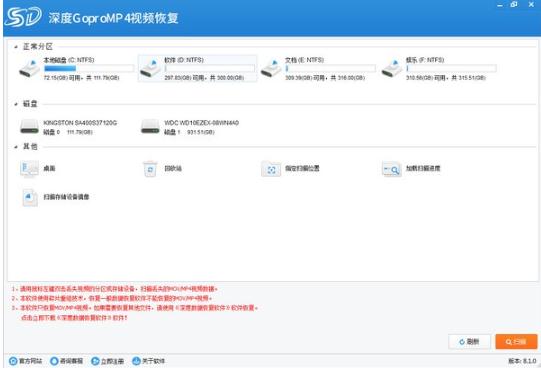The height and width of the screenshot is (368, 541).
Task: Click the 回收站 recycle bin icon
Action: (x=150, y=169)
